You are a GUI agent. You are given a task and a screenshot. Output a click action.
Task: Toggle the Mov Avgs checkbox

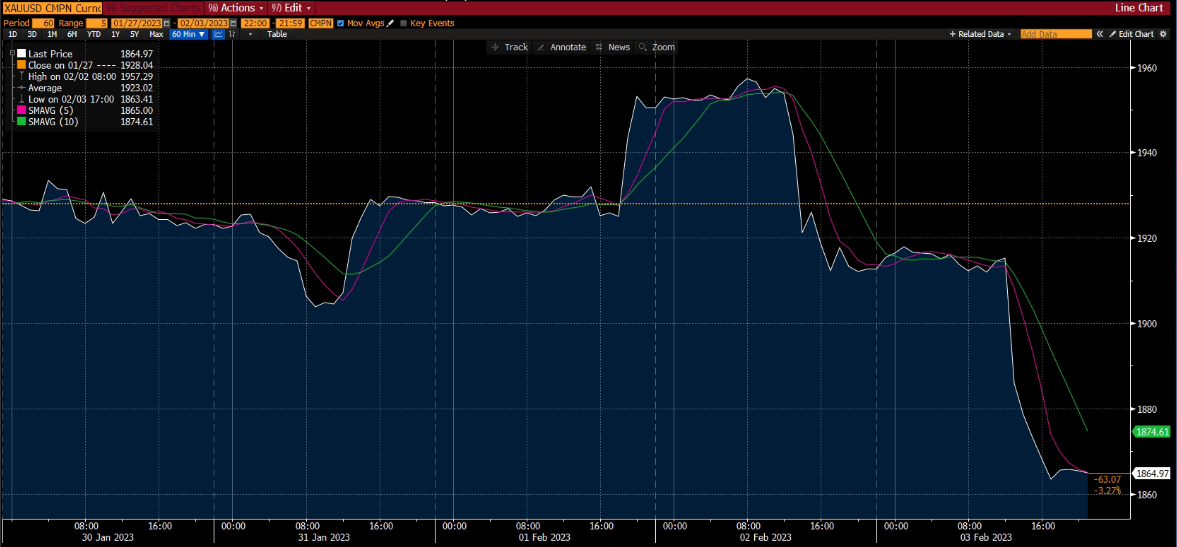click(x=341, y=22)
